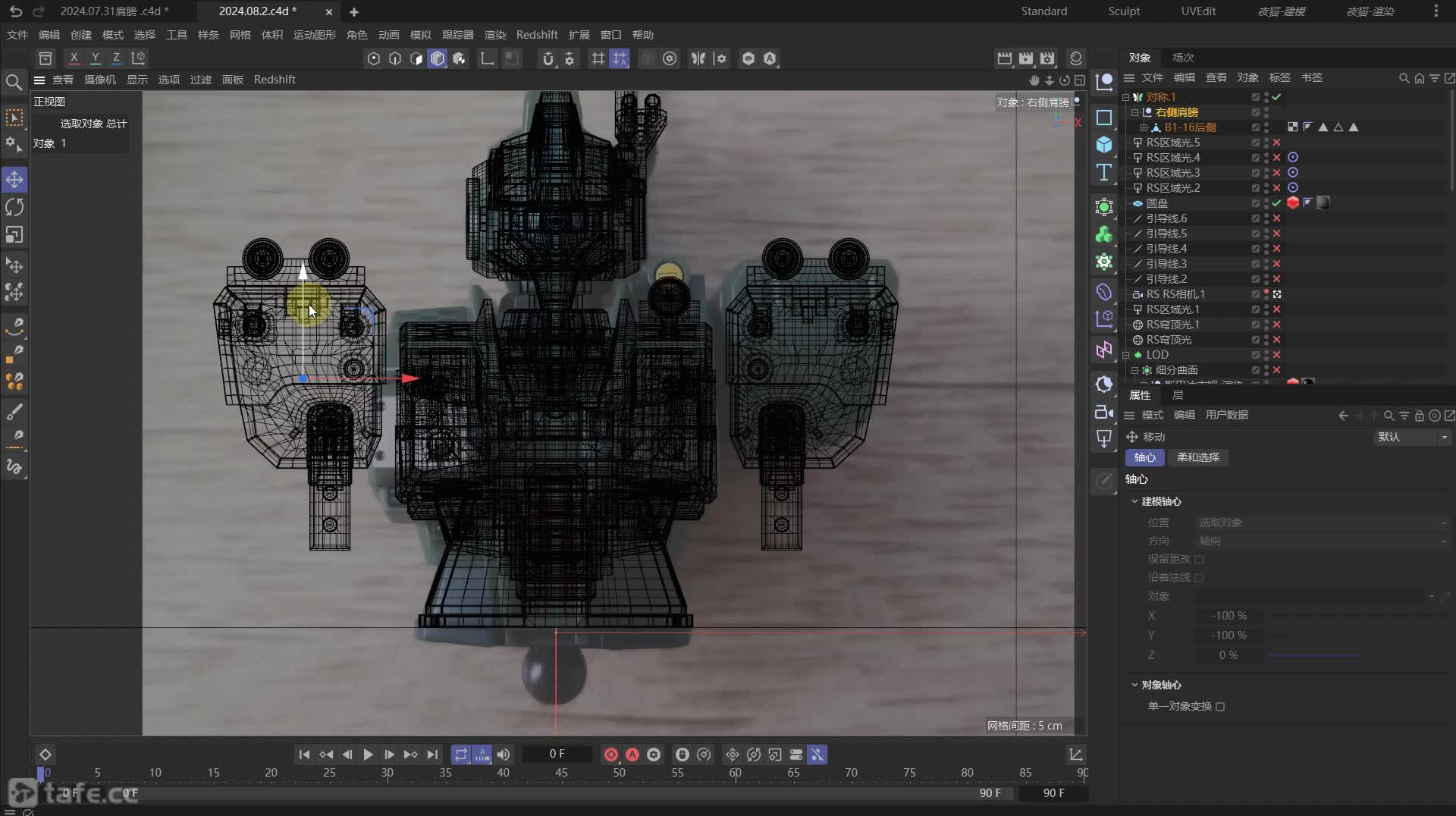Screen dimensions: 1456x816
Task: Open the 默认 preset dropdown
Action: (x=1413, y=437)
